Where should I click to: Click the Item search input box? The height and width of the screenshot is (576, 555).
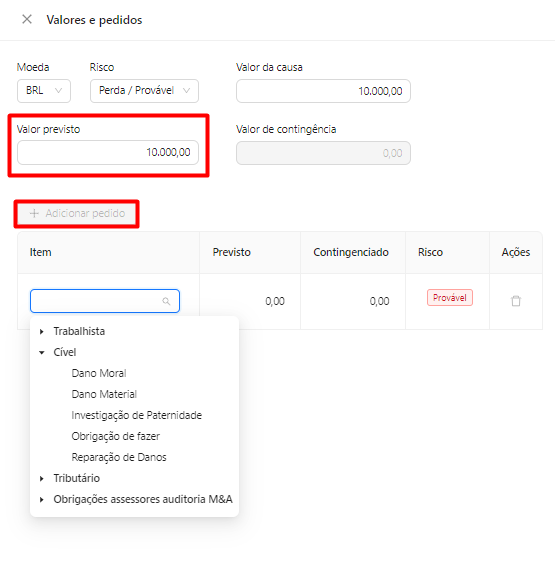105,301
